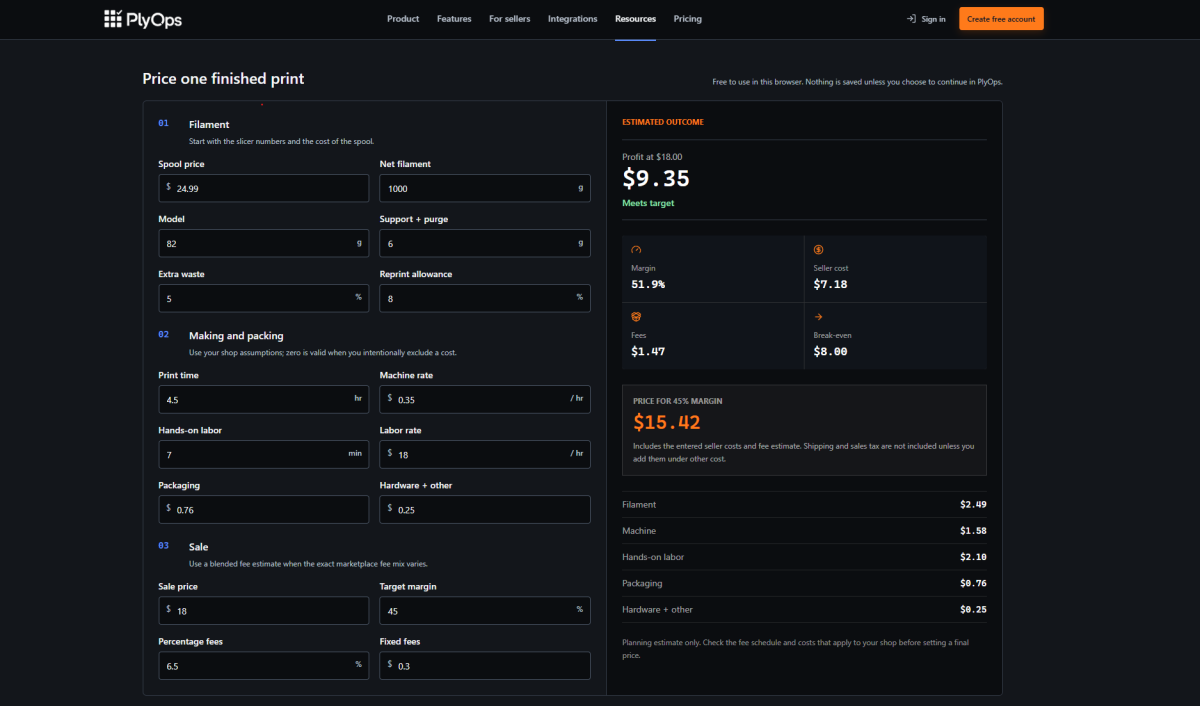Focus the Spool price field
This screenshot has width=1200, height=706.
click(263, 188)
